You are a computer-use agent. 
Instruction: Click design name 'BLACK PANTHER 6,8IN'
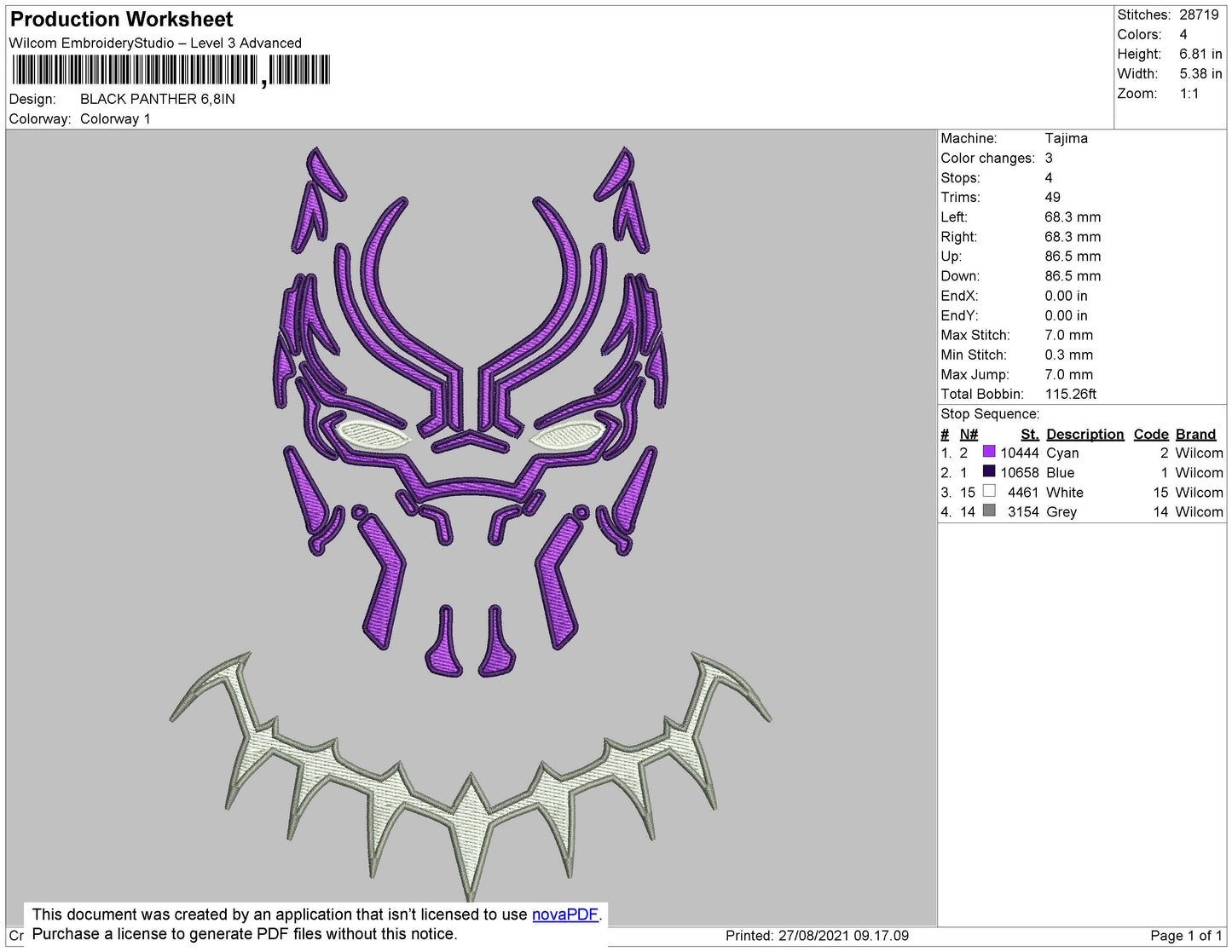158,99
